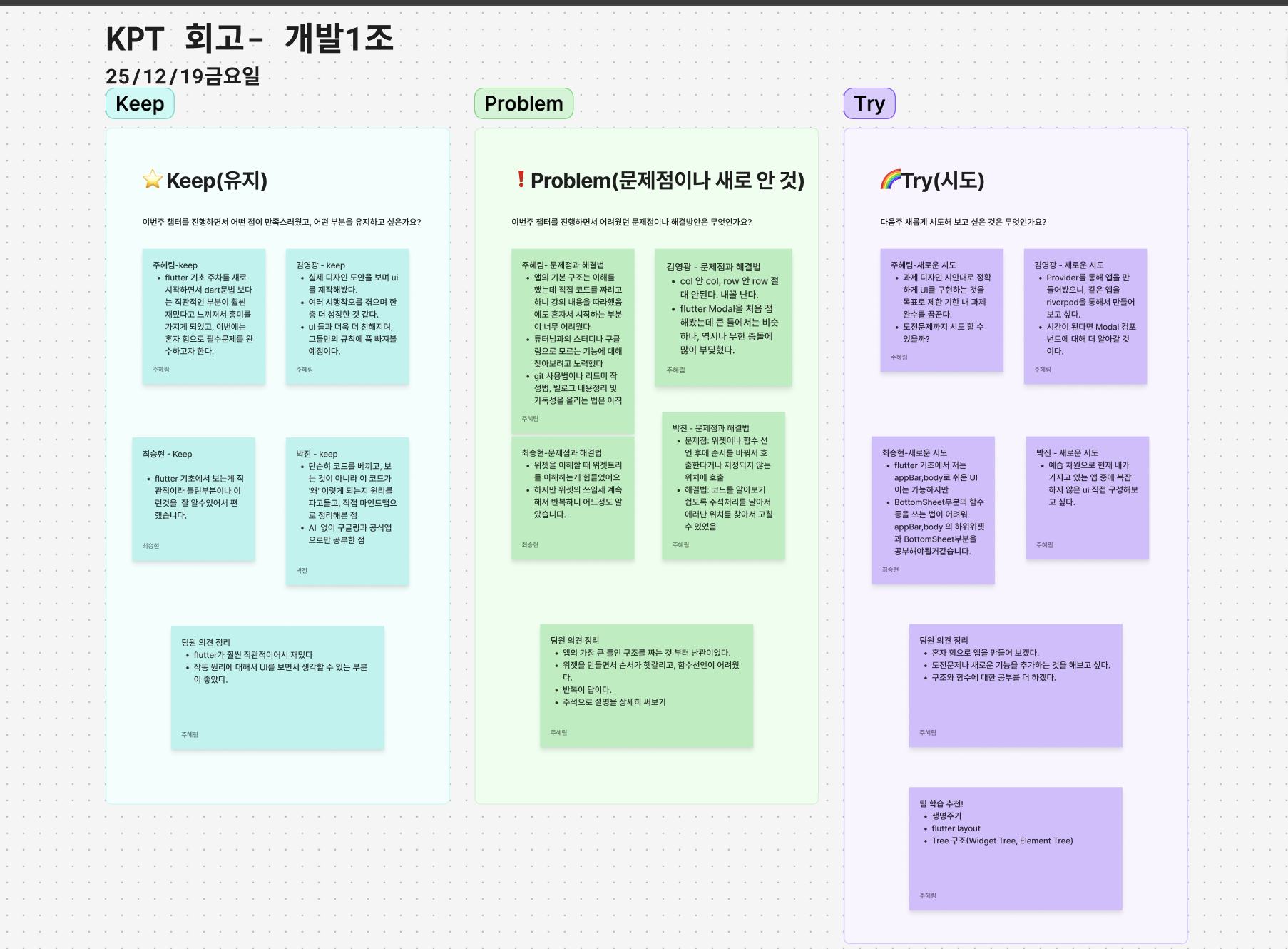
Task: Select the 주혜림- 문제점과 해결법 sticky note
Action: tap(573, 341)
